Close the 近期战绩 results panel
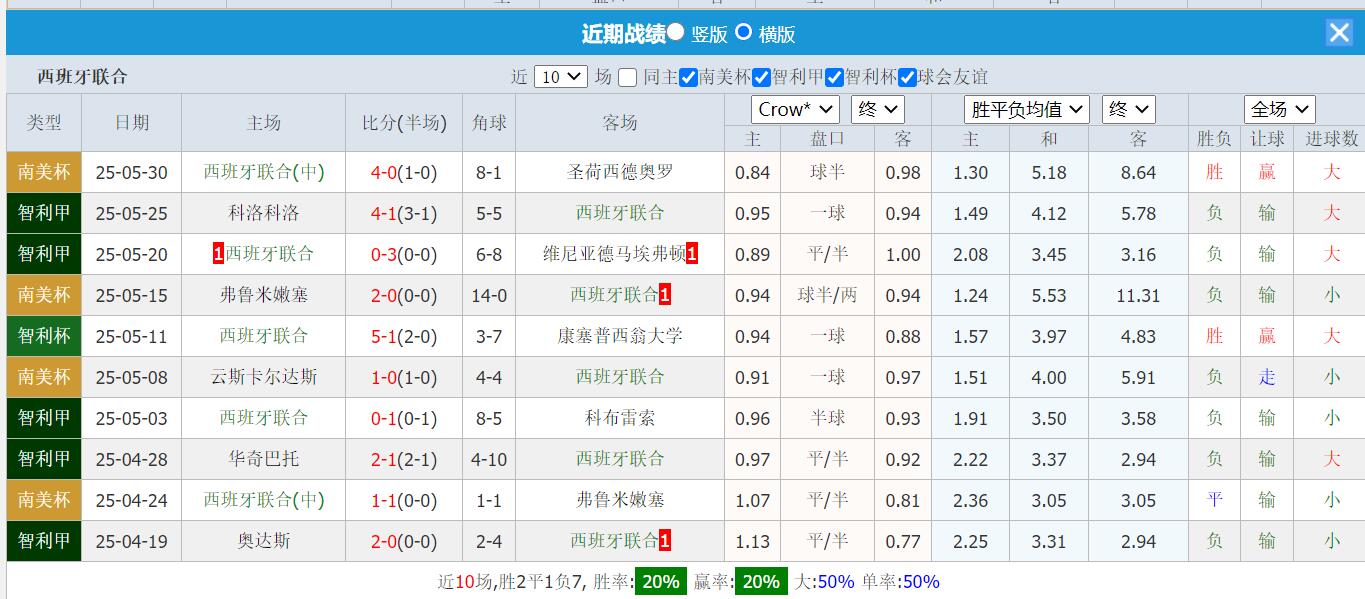Image resolution: width=1365 pixels, height=599 pixels. click(x=1339, y=32)
